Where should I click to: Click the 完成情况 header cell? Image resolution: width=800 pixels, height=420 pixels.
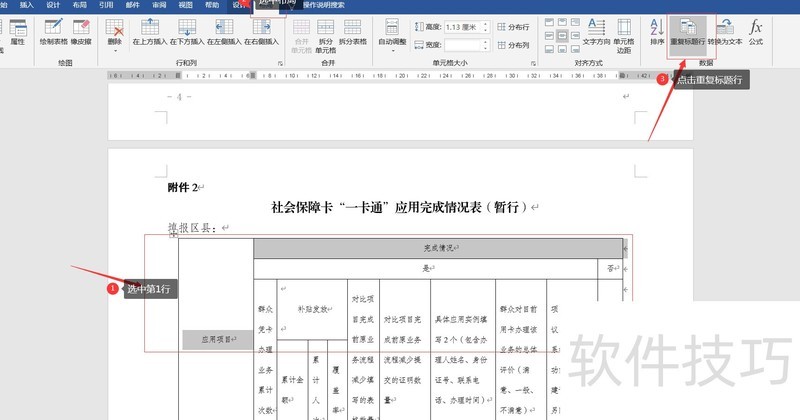[x=438, y=248]
